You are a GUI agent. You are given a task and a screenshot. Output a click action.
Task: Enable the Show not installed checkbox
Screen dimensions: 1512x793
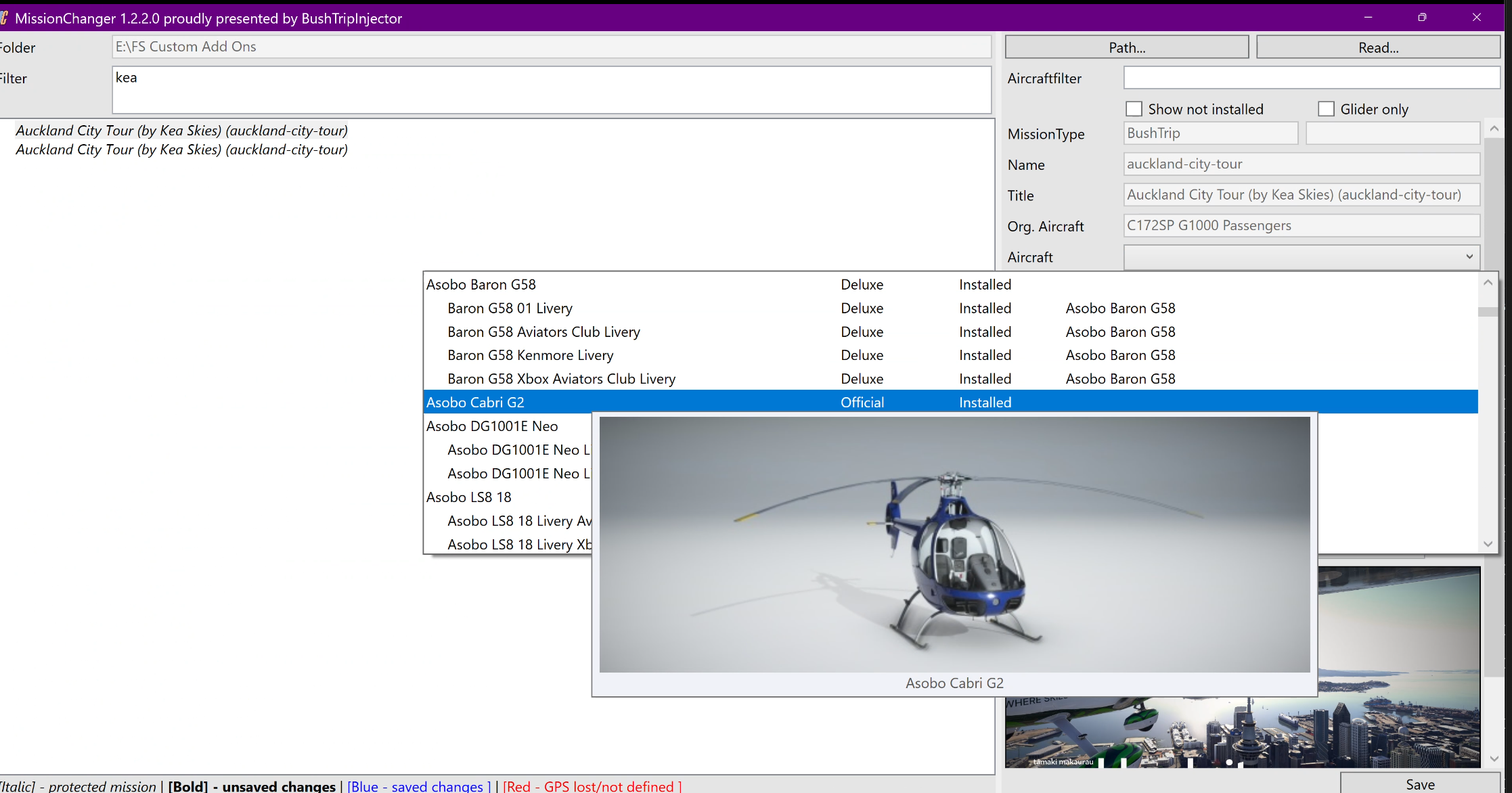[1134, 109]
